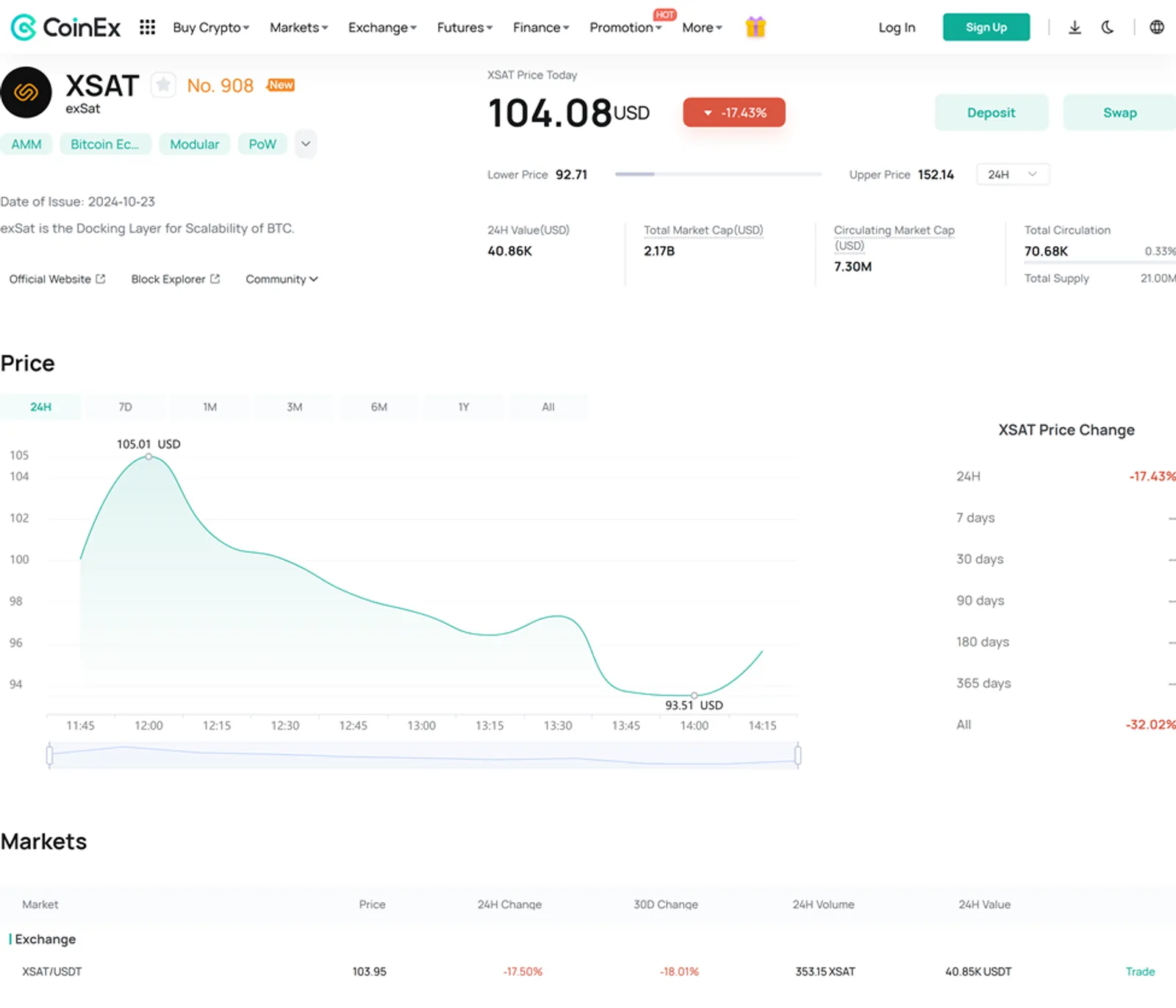Open the gift box rewards icon
Screen dimensions: 1176x1008
click(756, 27)
